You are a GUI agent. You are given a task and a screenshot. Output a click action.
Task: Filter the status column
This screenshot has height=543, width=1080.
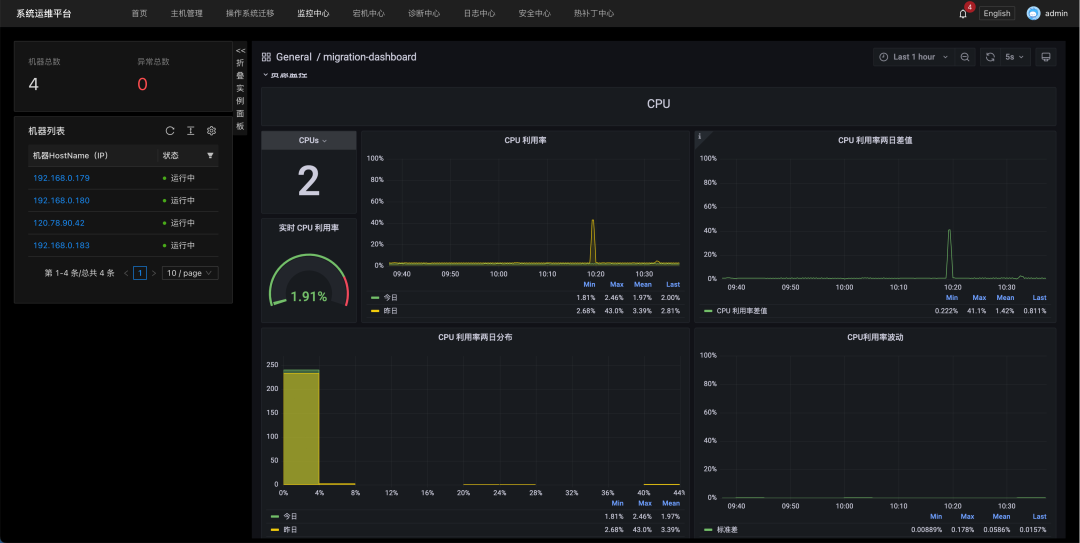pos(210,156)
